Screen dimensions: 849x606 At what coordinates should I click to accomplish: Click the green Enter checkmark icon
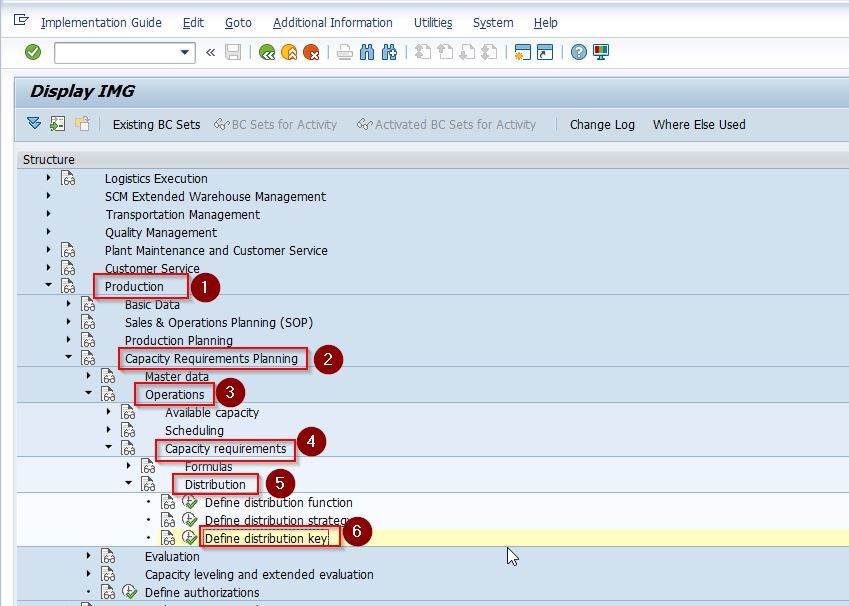click(x=33, y=53)
